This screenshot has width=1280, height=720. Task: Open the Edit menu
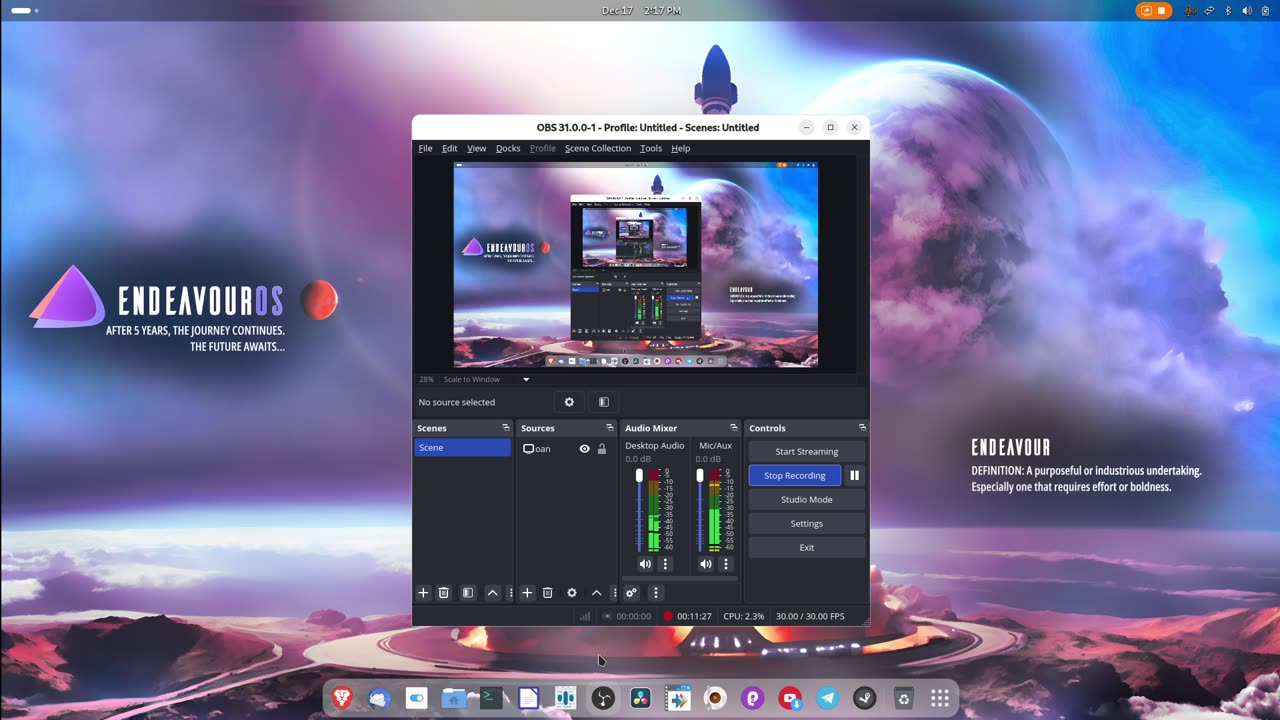click(450, 148)
